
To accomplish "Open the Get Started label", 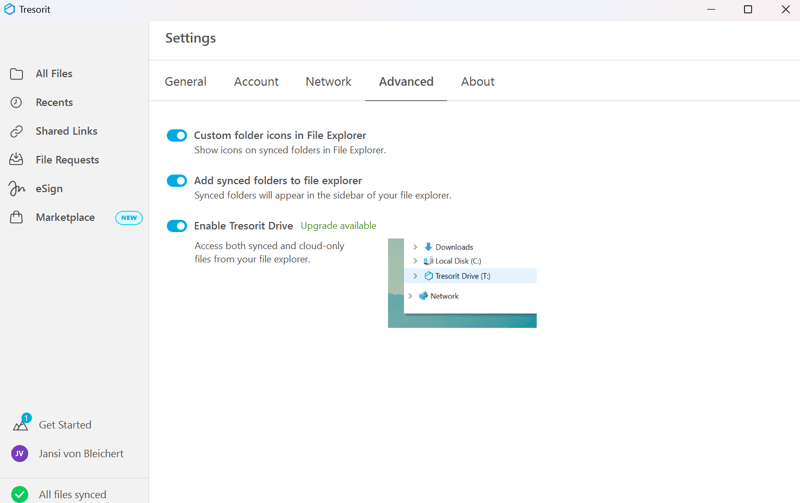I will [65, 425].
